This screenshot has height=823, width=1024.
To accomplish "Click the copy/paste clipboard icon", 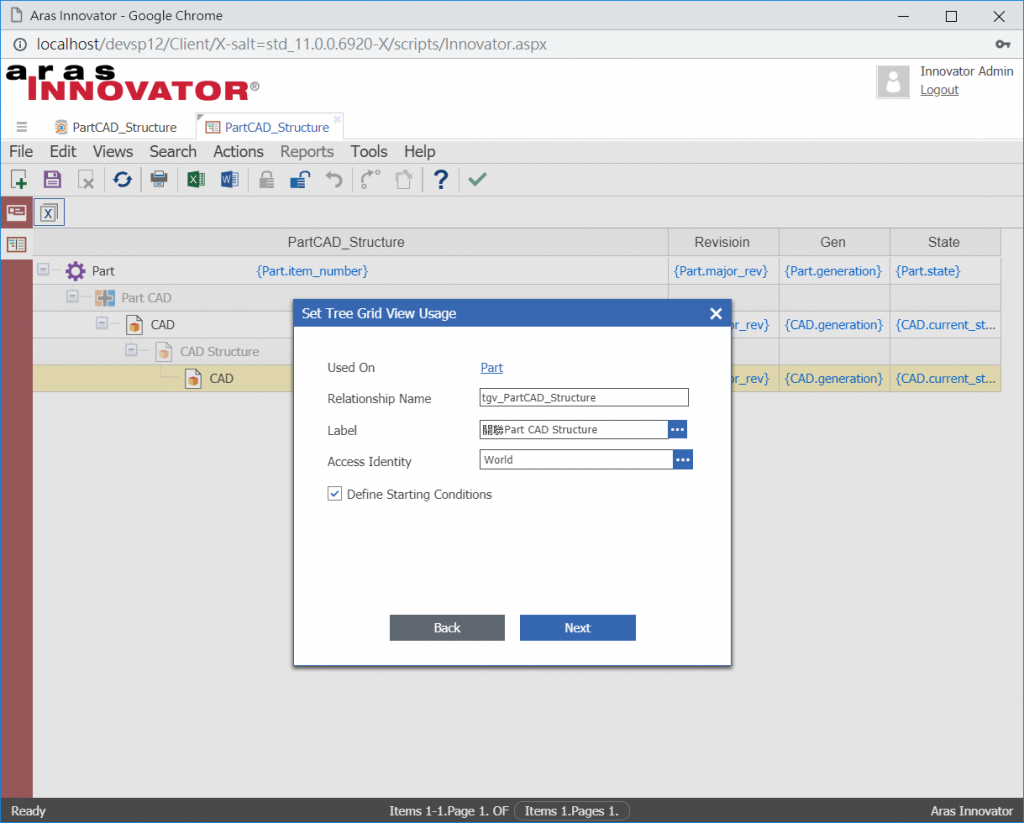I will (x=404, y=179).
